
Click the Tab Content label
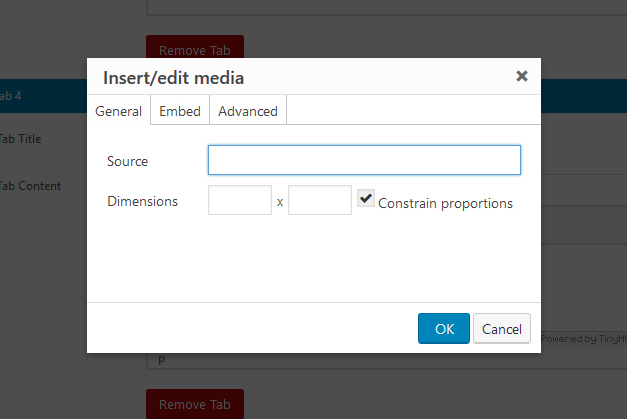point(30,186)
